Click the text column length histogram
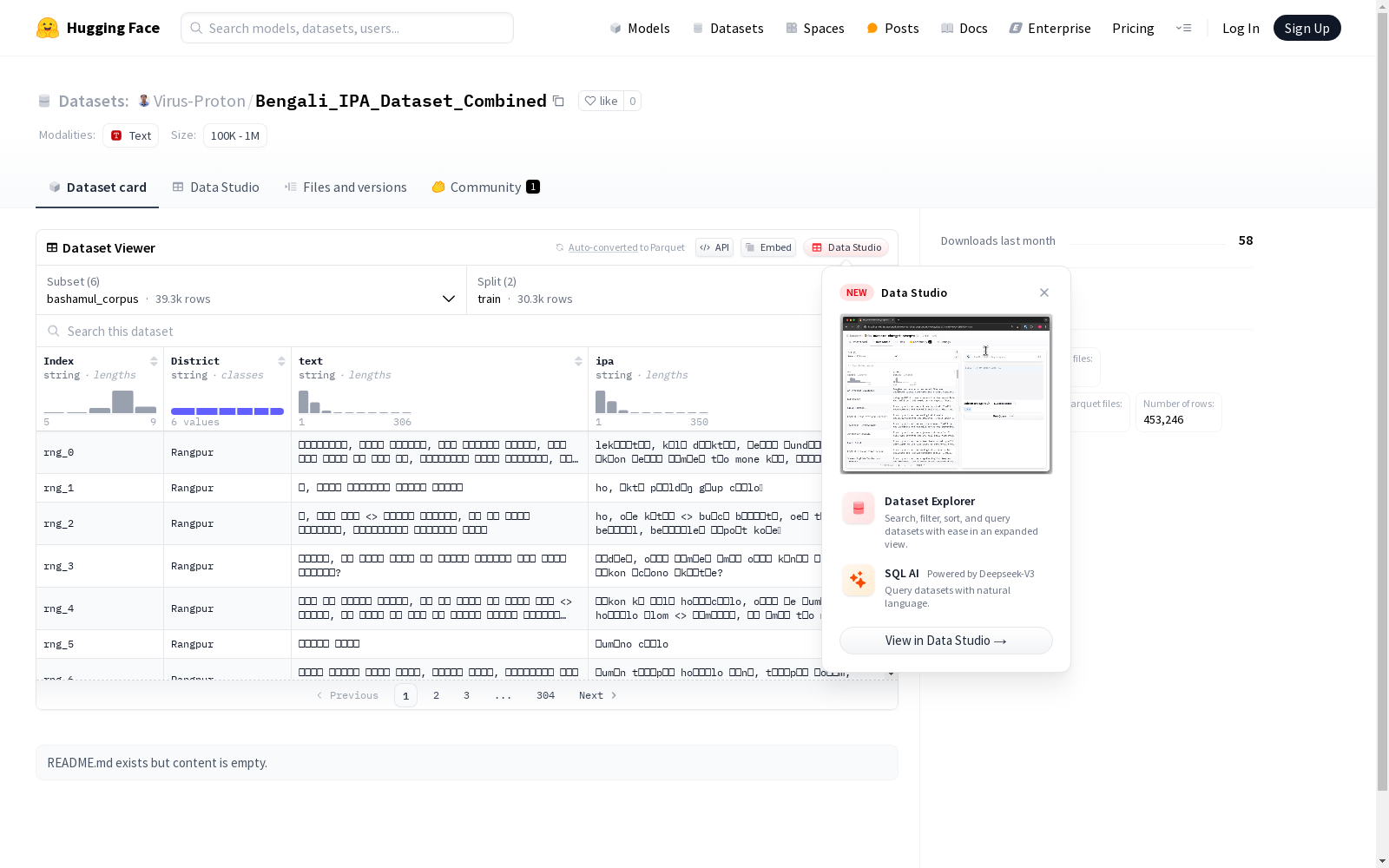 tap(355, 402)
